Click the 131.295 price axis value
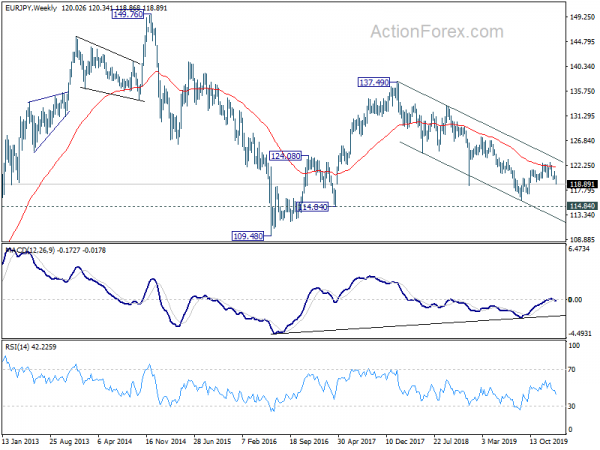Screen dimensions: 600x450 pos(582,116)
